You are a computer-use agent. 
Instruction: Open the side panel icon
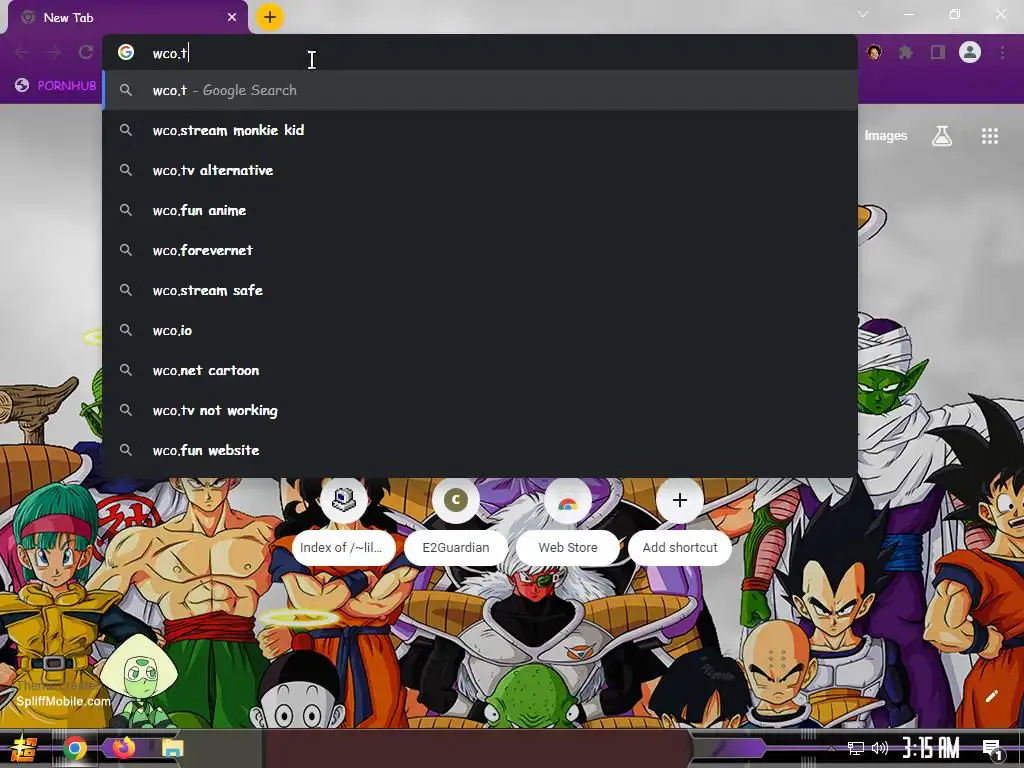click(x=938, y=52)
